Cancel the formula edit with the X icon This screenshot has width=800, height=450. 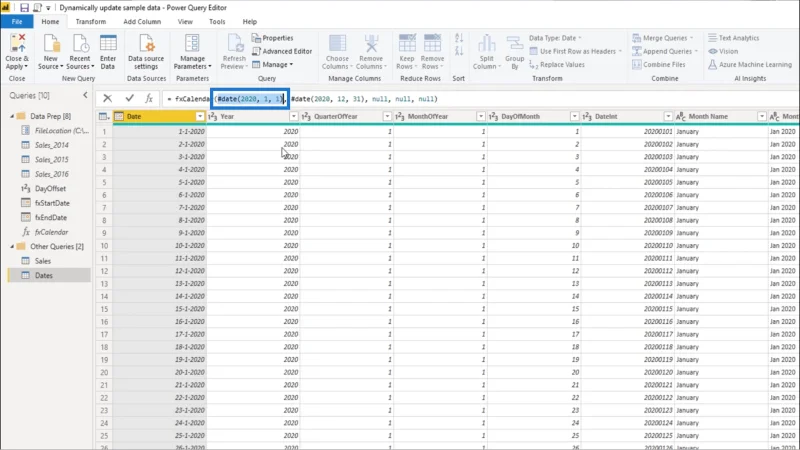point(107,98)
